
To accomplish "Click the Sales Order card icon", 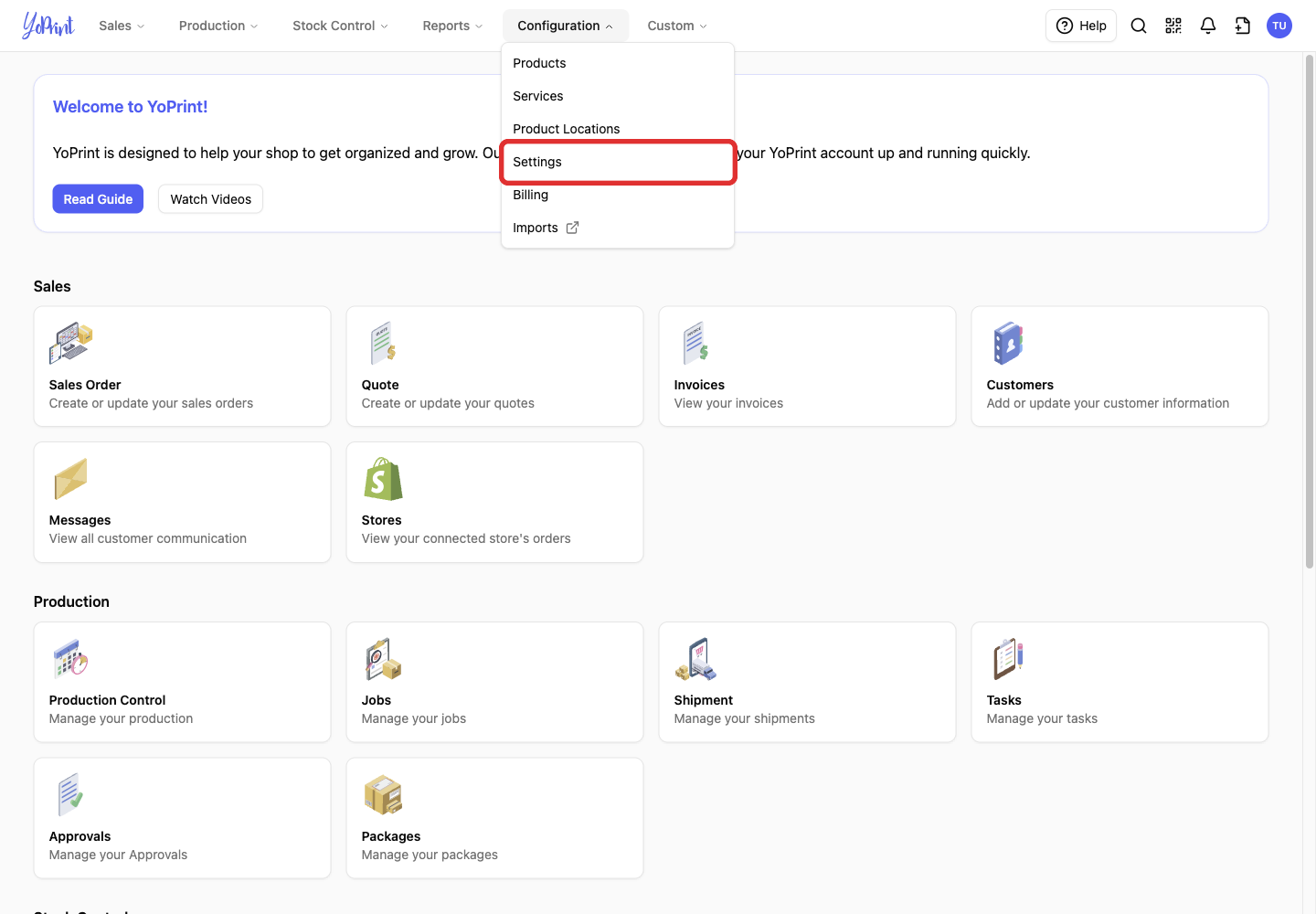I will [x=71, y=344].
